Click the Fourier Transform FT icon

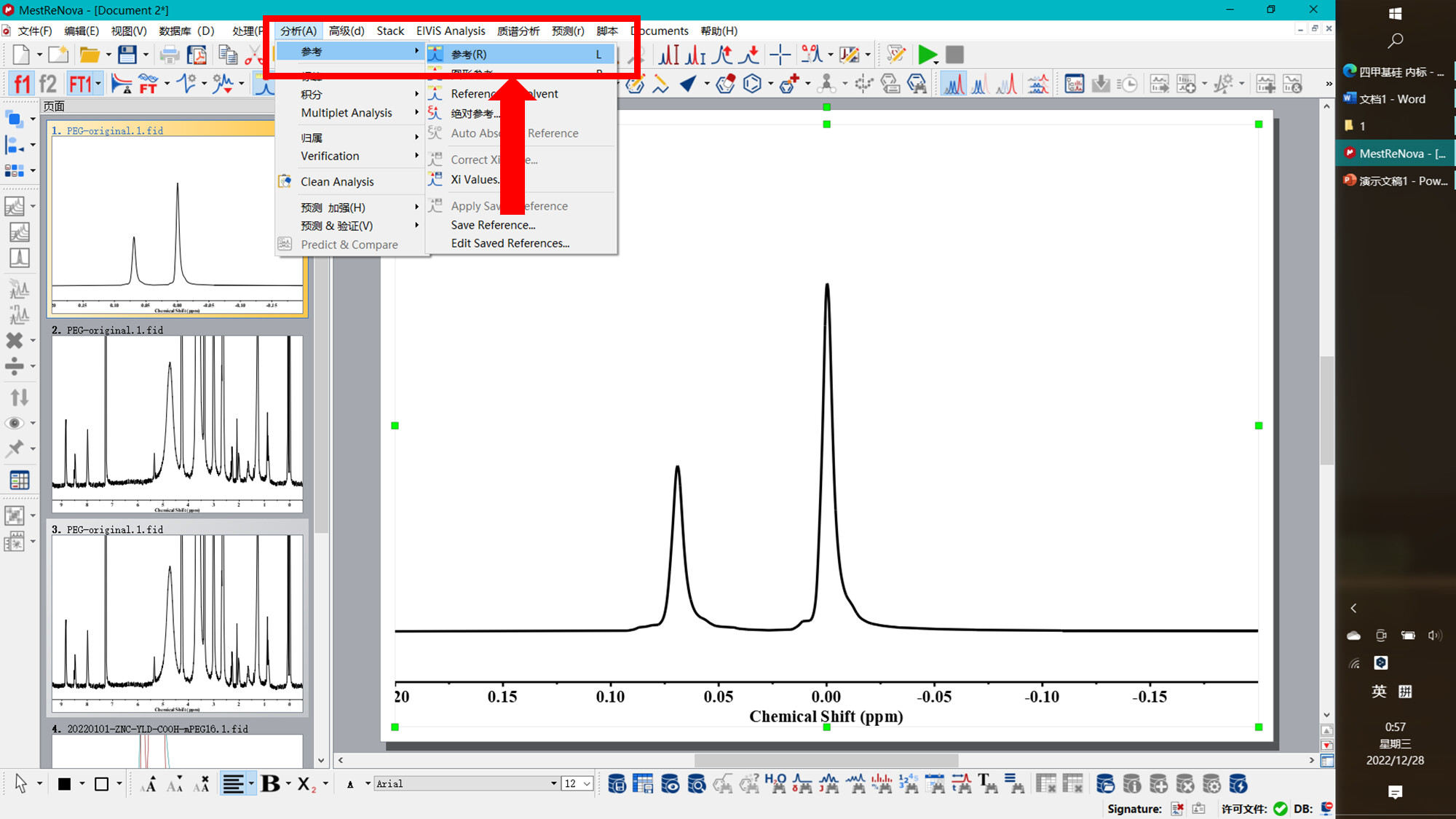[149, 84]
